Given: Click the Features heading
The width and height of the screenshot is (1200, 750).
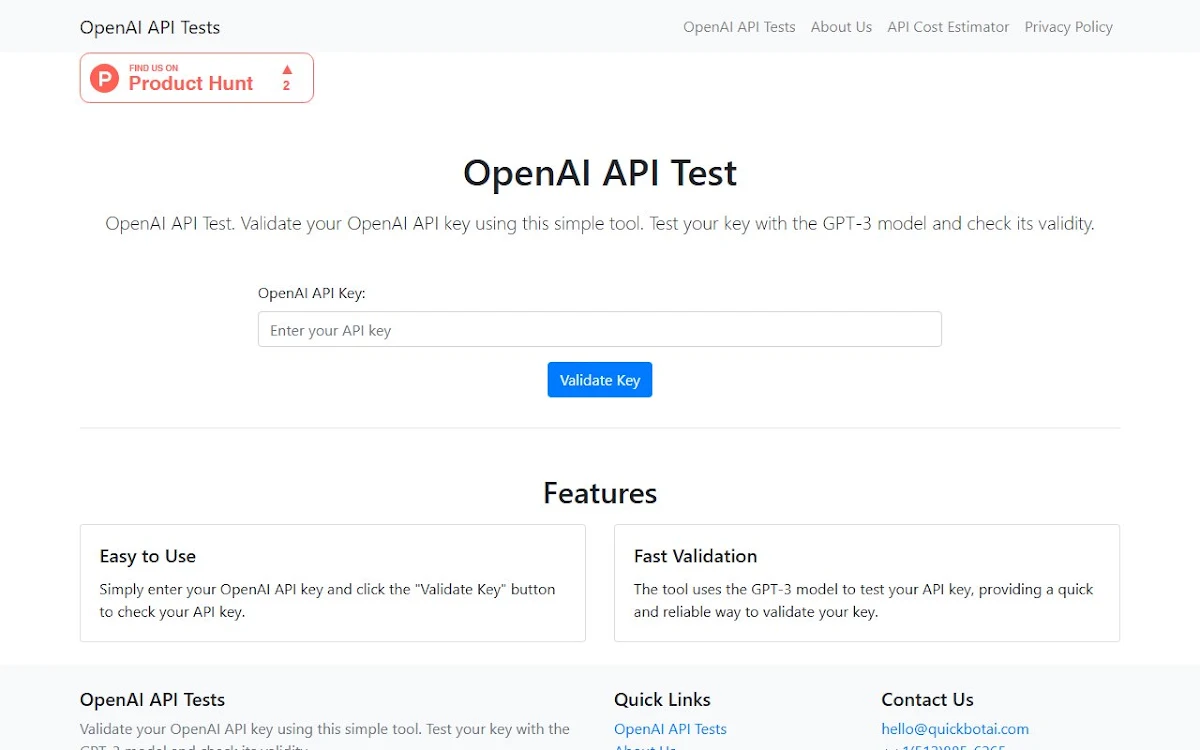Looking at the screenshot, I should (600, 493).
